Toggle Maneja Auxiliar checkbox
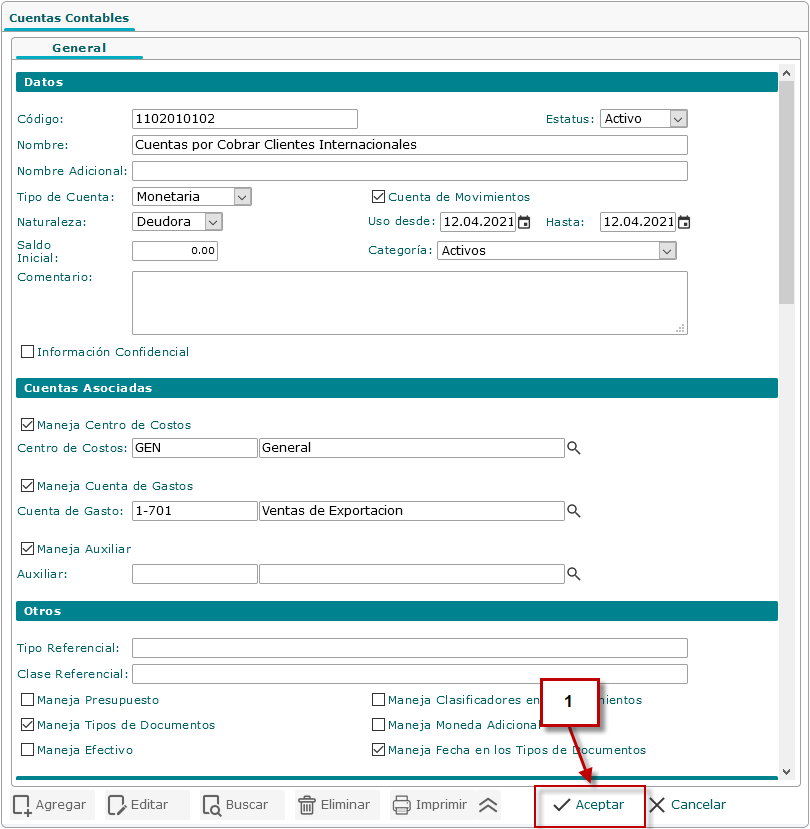The width and height of the screenshot is (810, 829). [x=27, y=549]
